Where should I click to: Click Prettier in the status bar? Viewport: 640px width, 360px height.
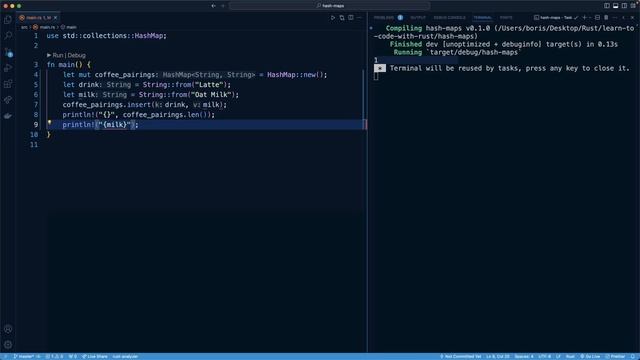pyautogui.click(x=615, y=356)
